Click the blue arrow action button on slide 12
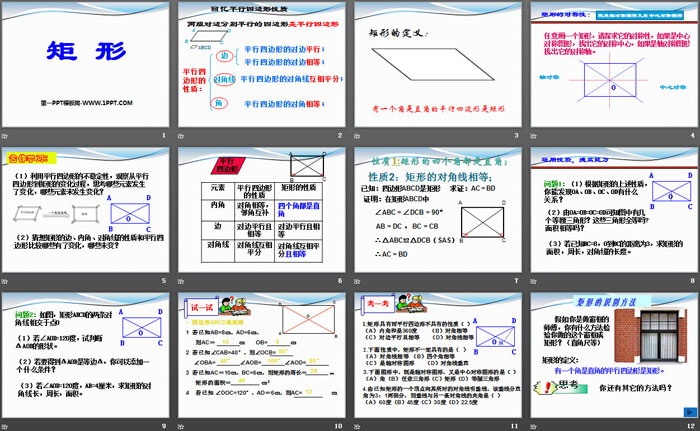The width and height of the screenshot is (700, 431). [690, 412]
